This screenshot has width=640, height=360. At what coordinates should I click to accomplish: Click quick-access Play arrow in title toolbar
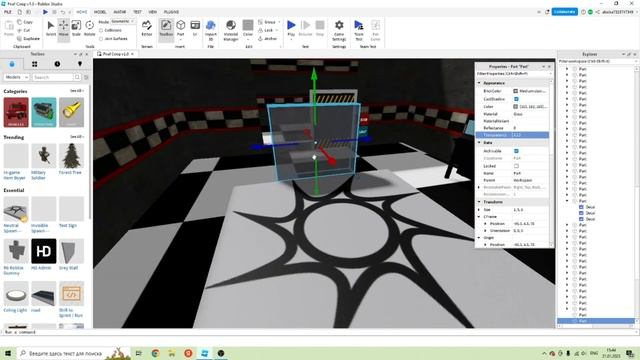(x=45, y=12)
